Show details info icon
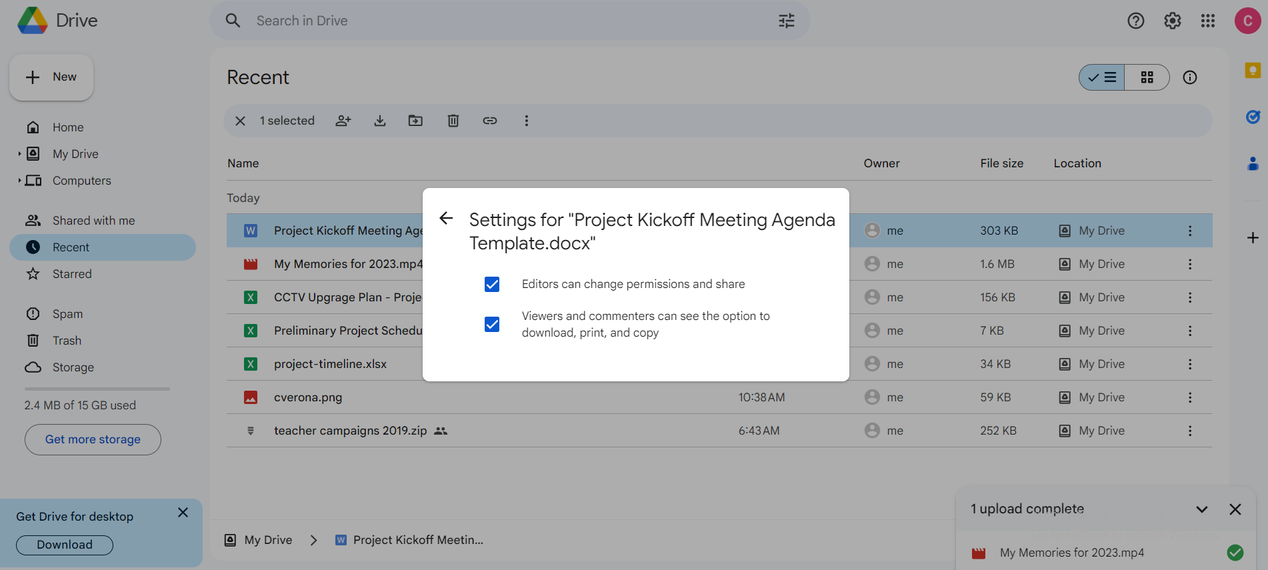The image size is (1268, 570). 1190,77
